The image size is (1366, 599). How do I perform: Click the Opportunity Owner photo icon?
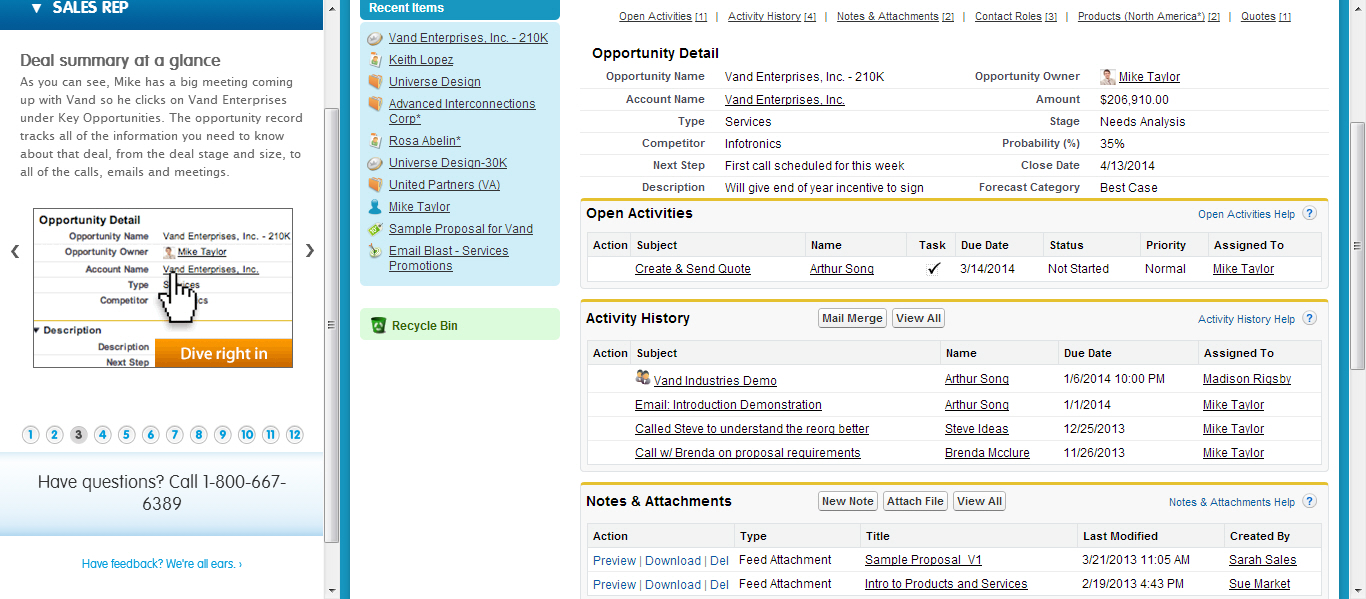pos(1108,77)
